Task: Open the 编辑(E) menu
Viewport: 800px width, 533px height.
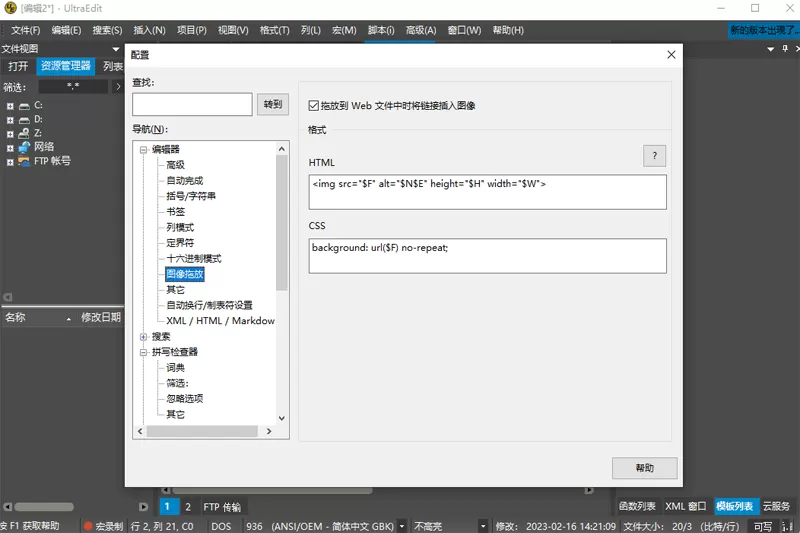Action: coord(66,30)
